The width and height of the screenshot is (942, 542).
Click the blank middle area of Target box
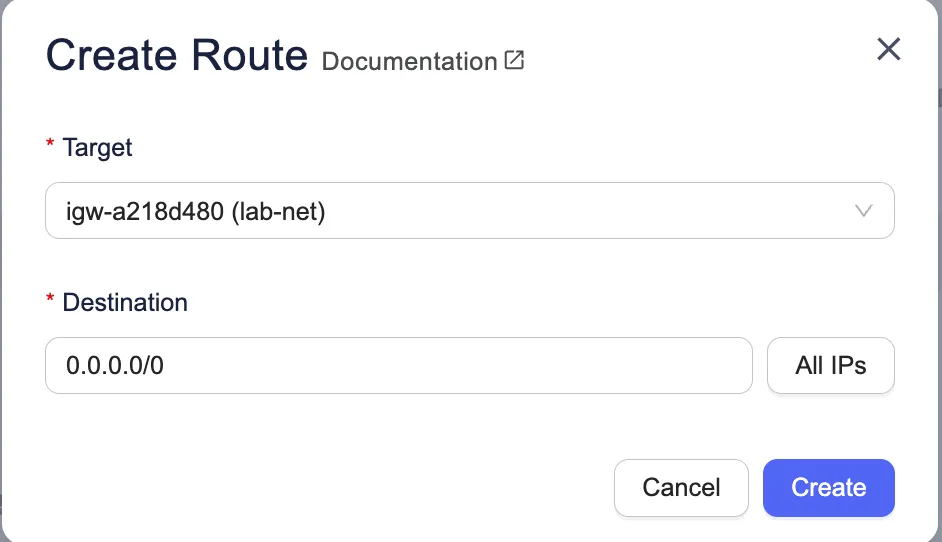580,211
